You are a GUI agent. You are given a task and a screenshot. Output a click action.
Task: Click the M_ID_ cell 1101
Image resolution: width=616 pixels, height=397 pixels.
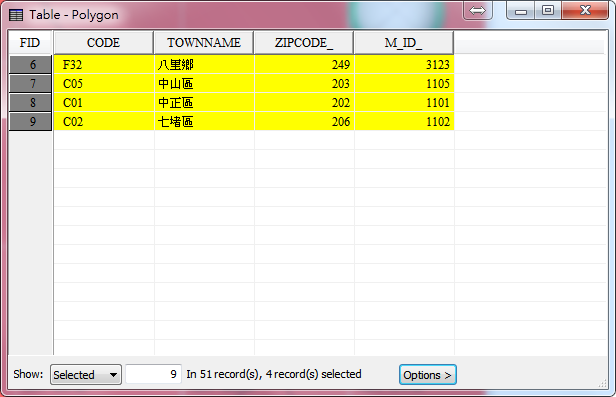[404, 102]
